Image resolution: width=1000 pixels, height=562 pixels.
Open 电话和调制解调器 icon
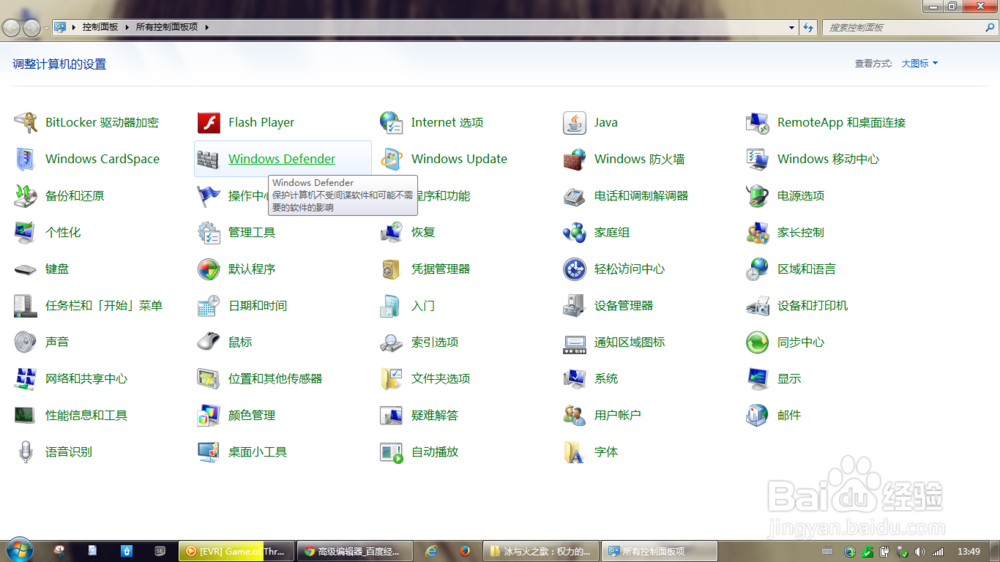tap(574, 196)
